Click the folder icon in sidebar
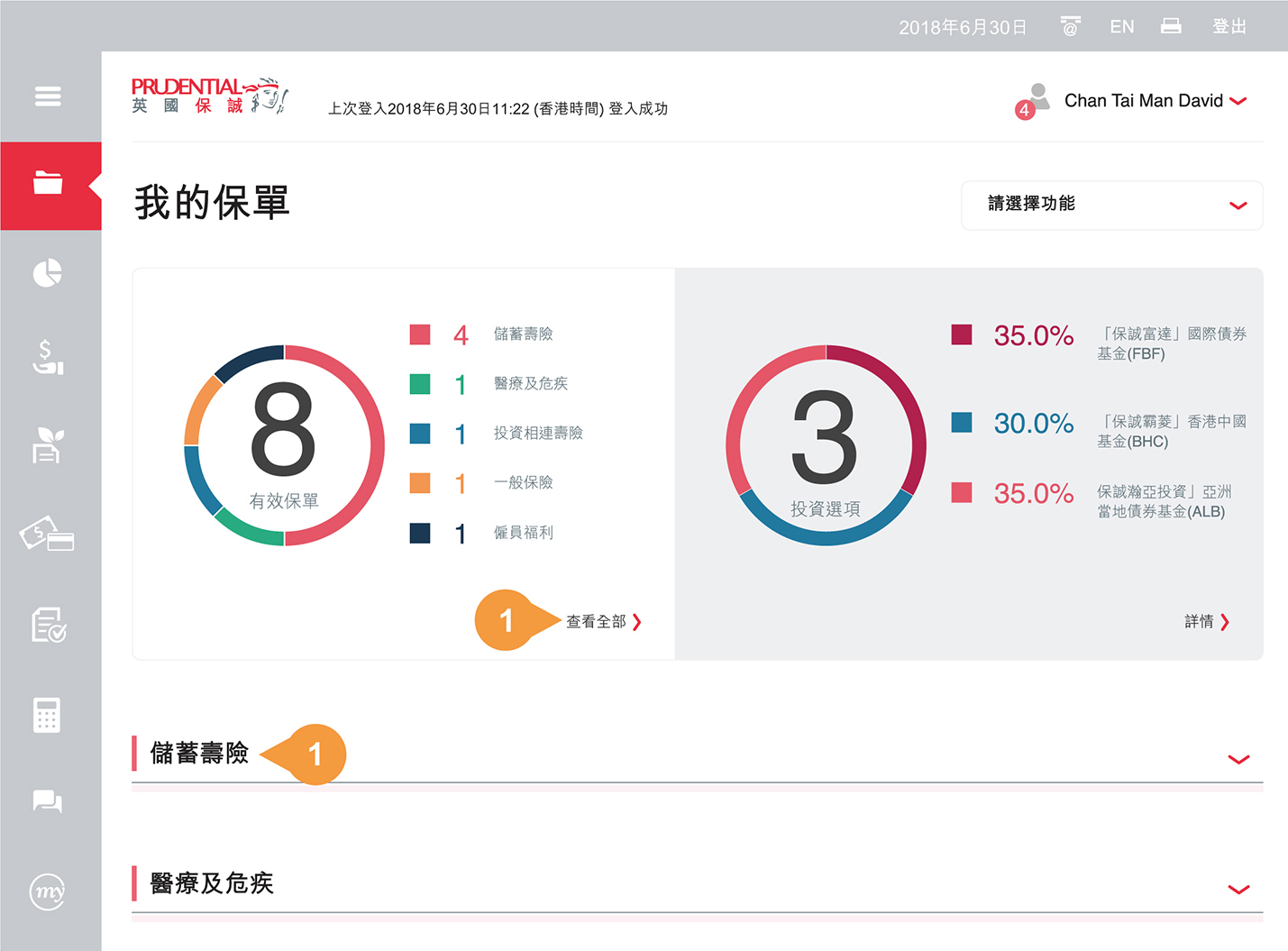Viewport: 1288px width, 951px height. (48, 183)
